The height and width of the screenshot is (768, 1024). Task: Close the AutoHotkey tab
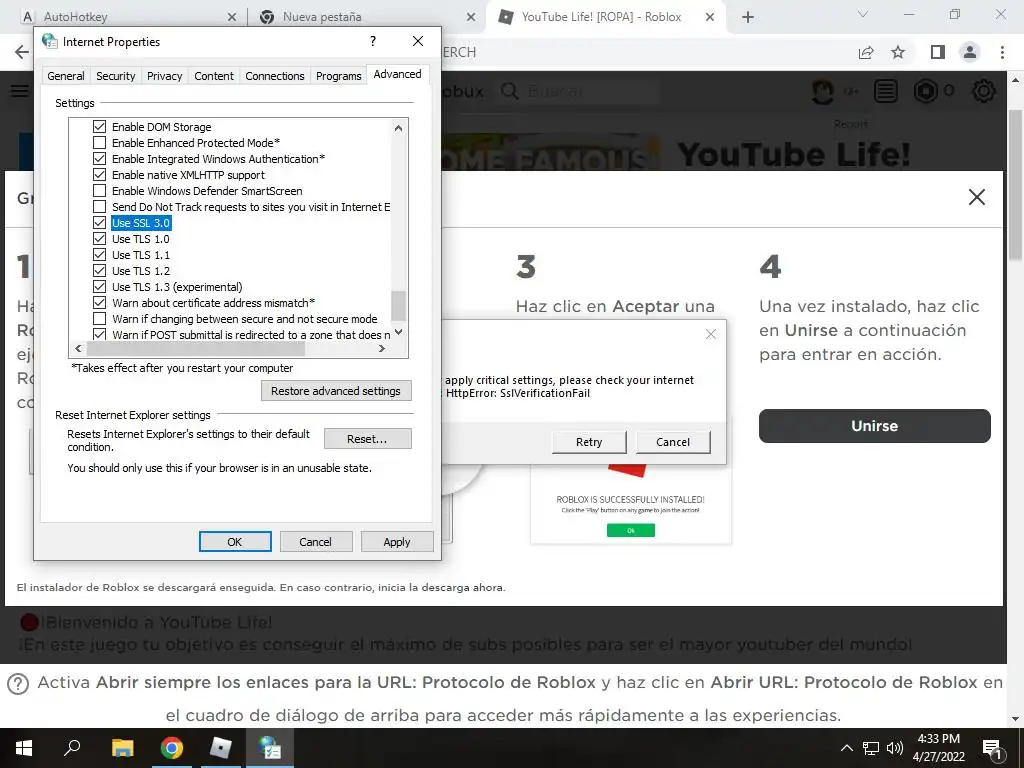pyautogui.click(x=232, y=17)
